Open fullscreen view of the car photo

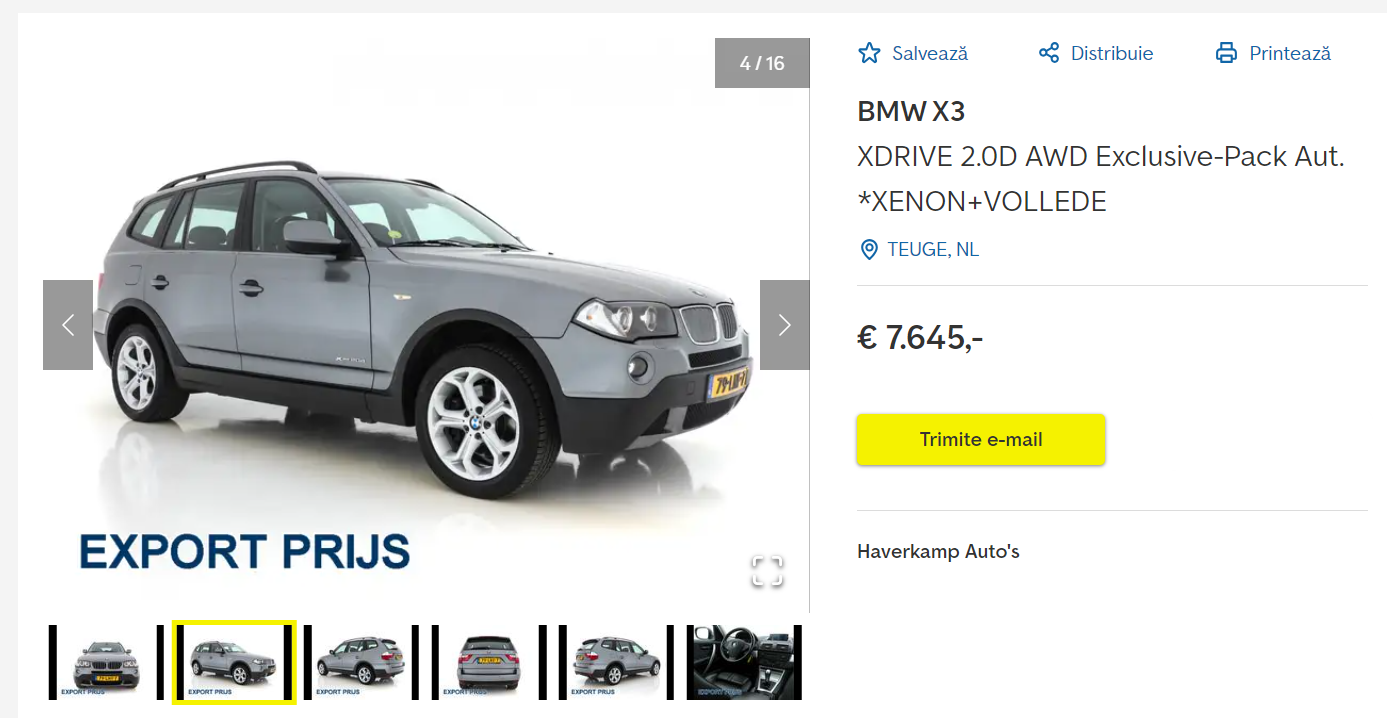767,571
